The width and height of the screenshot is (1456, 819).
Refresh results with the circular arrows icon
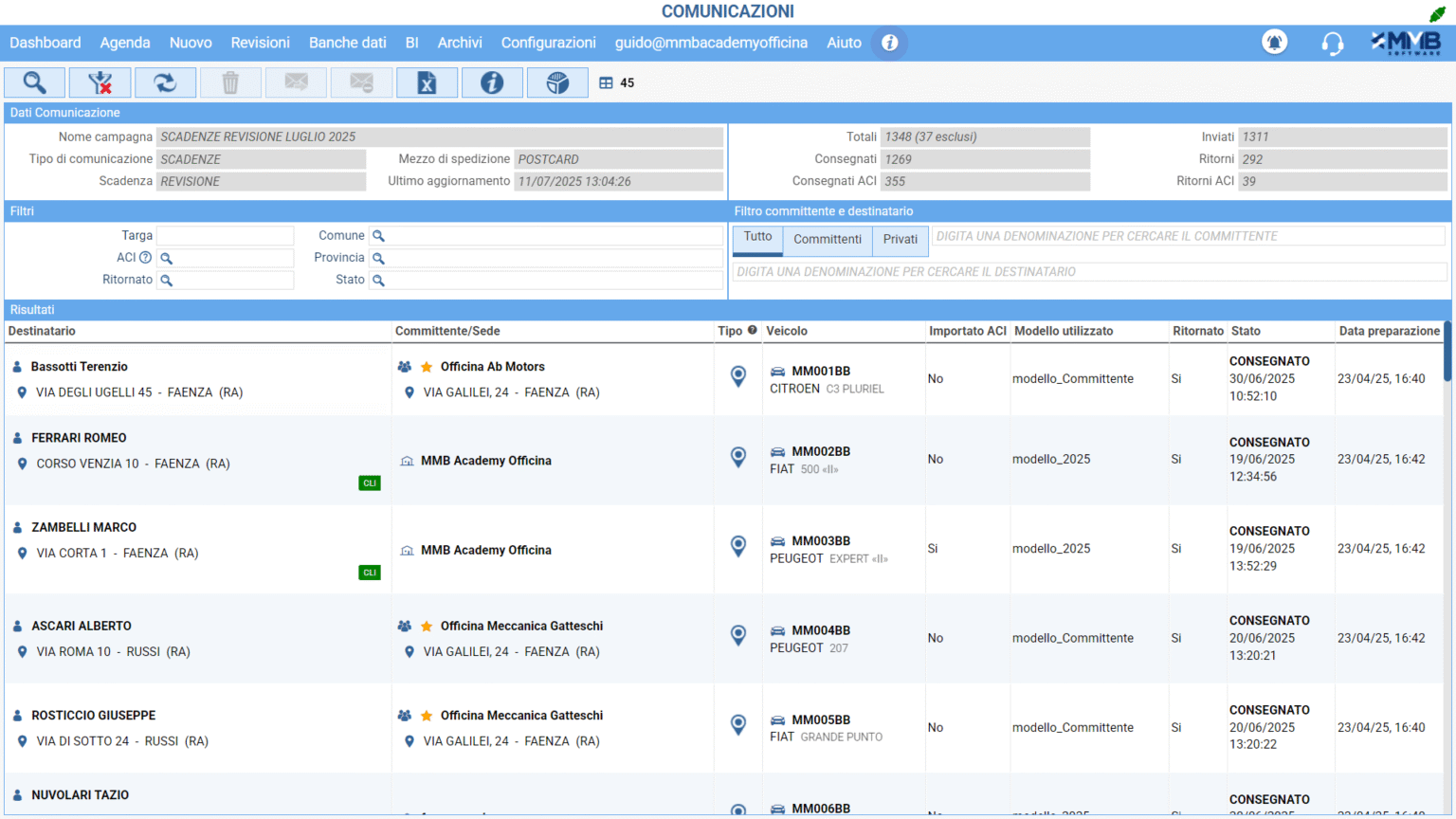(165, 83)
